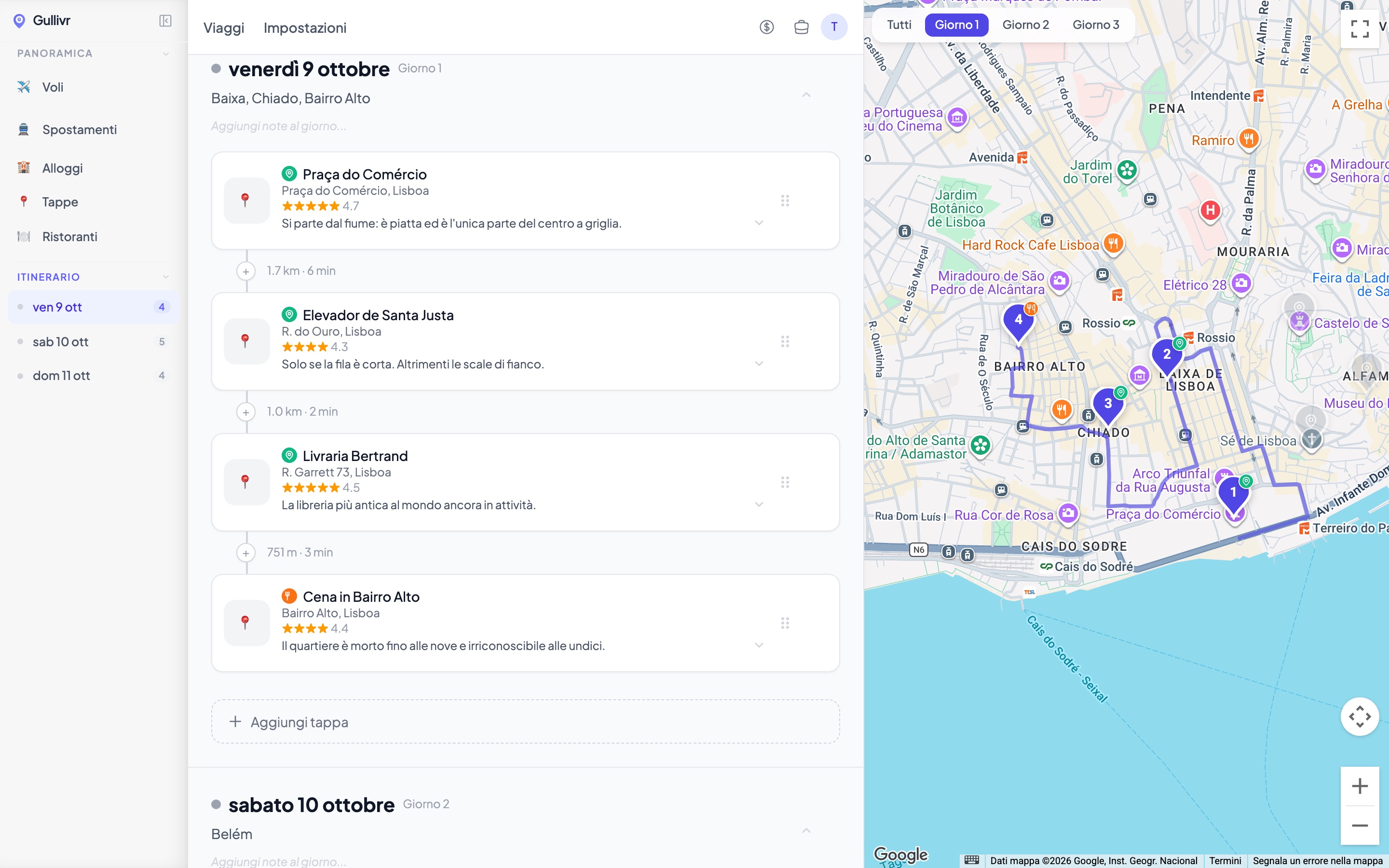Image resolution: width=1389 pixels, height=868 pixels.
Task: Click Segnala un errore nella mappa
Action: pyautogui.click(x=1317, y=861)
